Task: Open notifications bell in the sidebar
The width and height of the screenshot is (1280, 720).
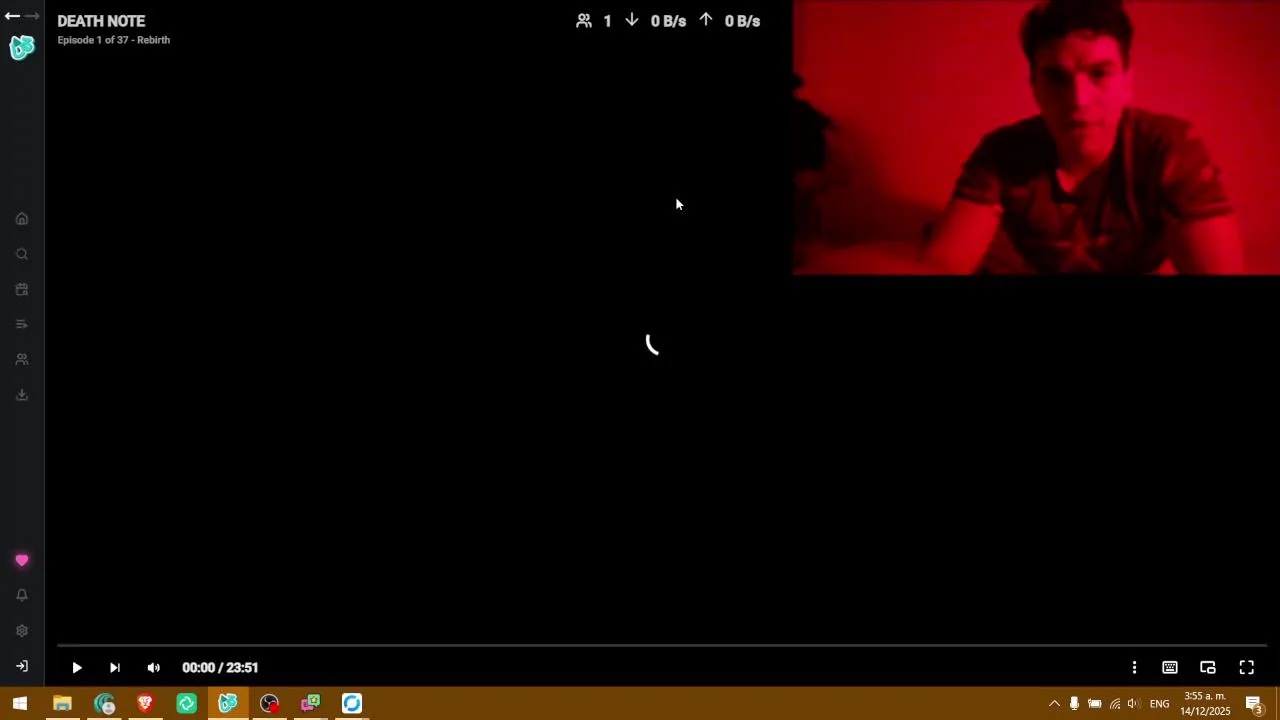Action: click(22, 595)
